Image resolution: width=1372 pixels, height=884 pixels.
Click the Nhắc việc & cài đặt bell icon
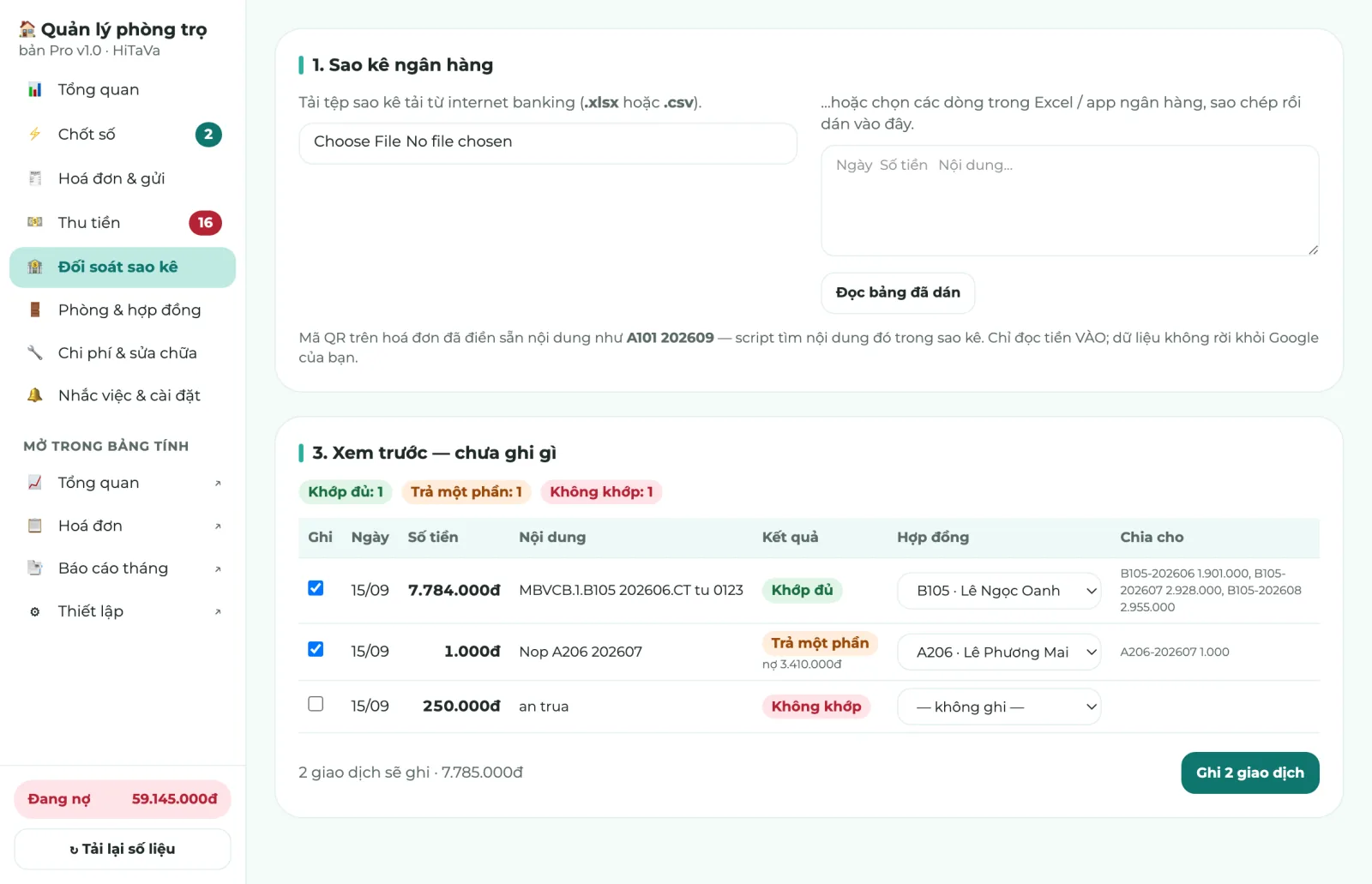click(x=35, y=395)
